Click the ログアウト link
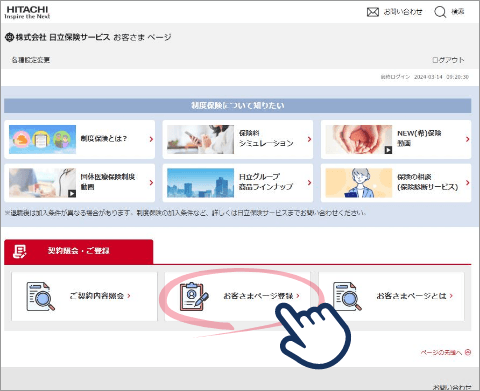480x391 pixels. click(x=448, y=60)
